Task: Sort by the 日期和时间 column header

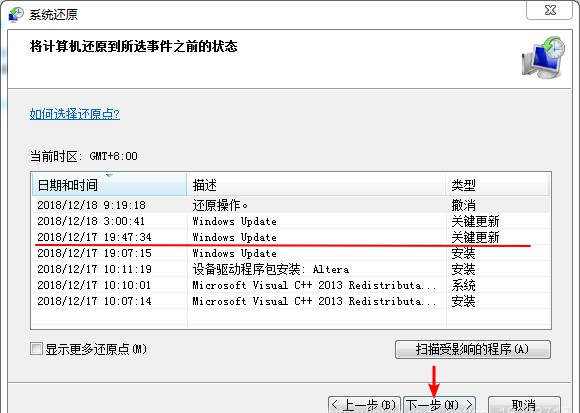Action: pyautogui.click(x=109, y=184)
